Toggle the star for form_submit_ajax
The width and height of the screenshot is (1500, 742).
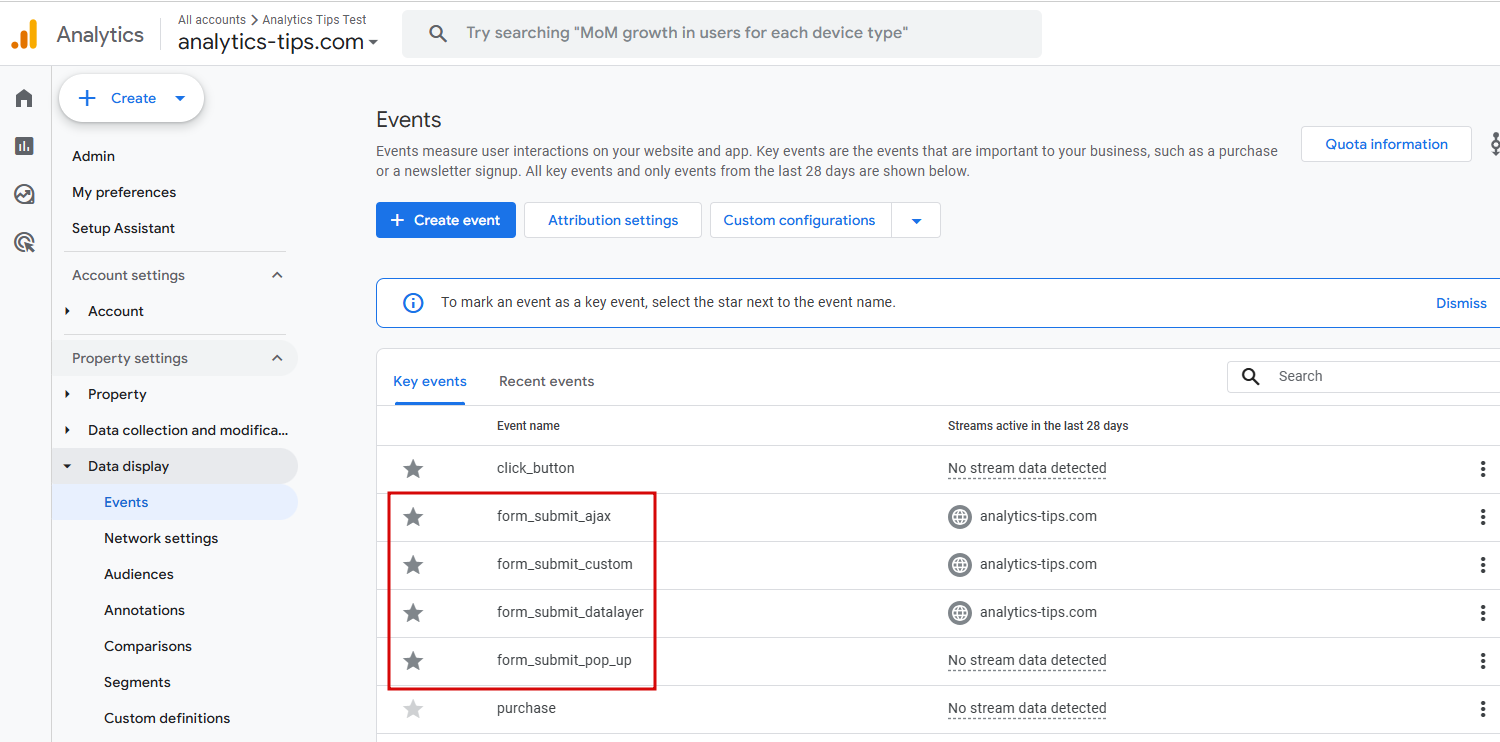tap(413, 517)
